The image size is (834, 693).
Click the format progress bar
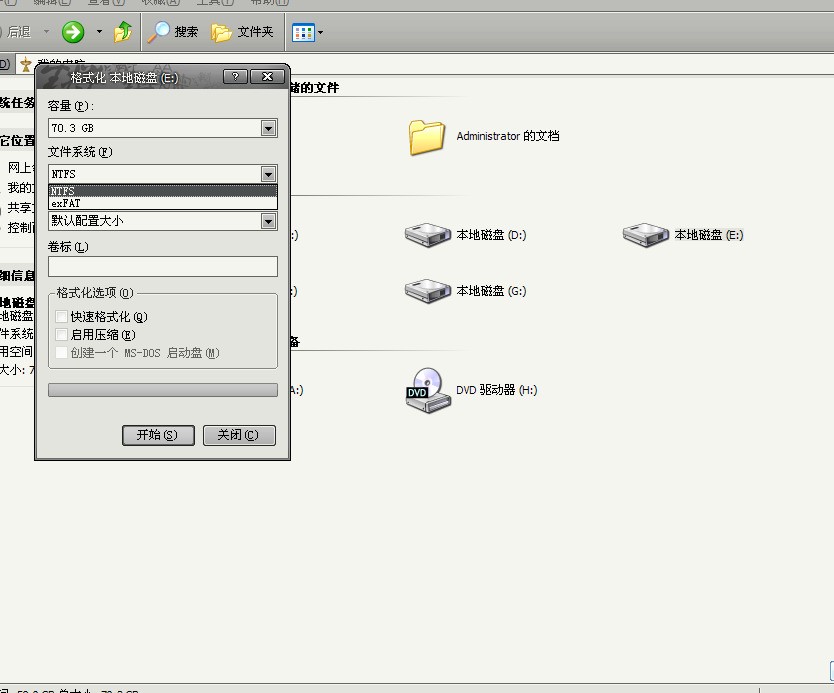tap(163, 390)
